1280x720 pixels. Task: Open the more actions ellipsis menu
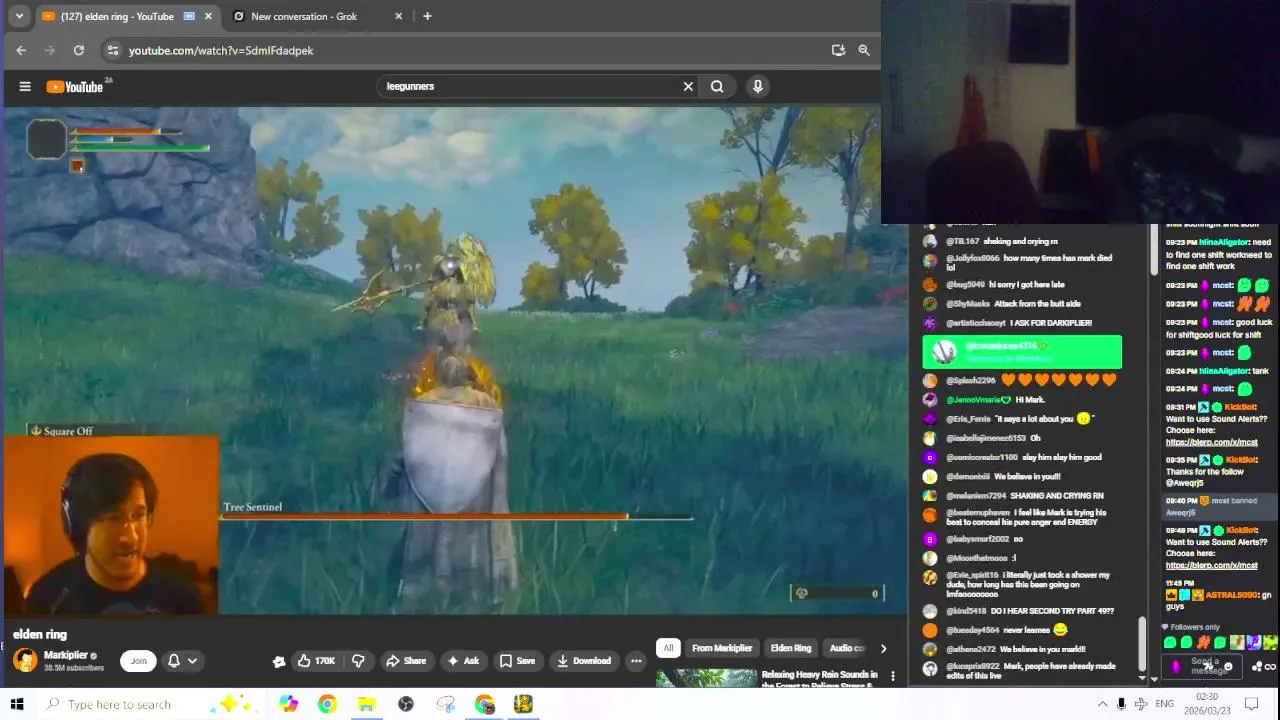coord(636,660)
